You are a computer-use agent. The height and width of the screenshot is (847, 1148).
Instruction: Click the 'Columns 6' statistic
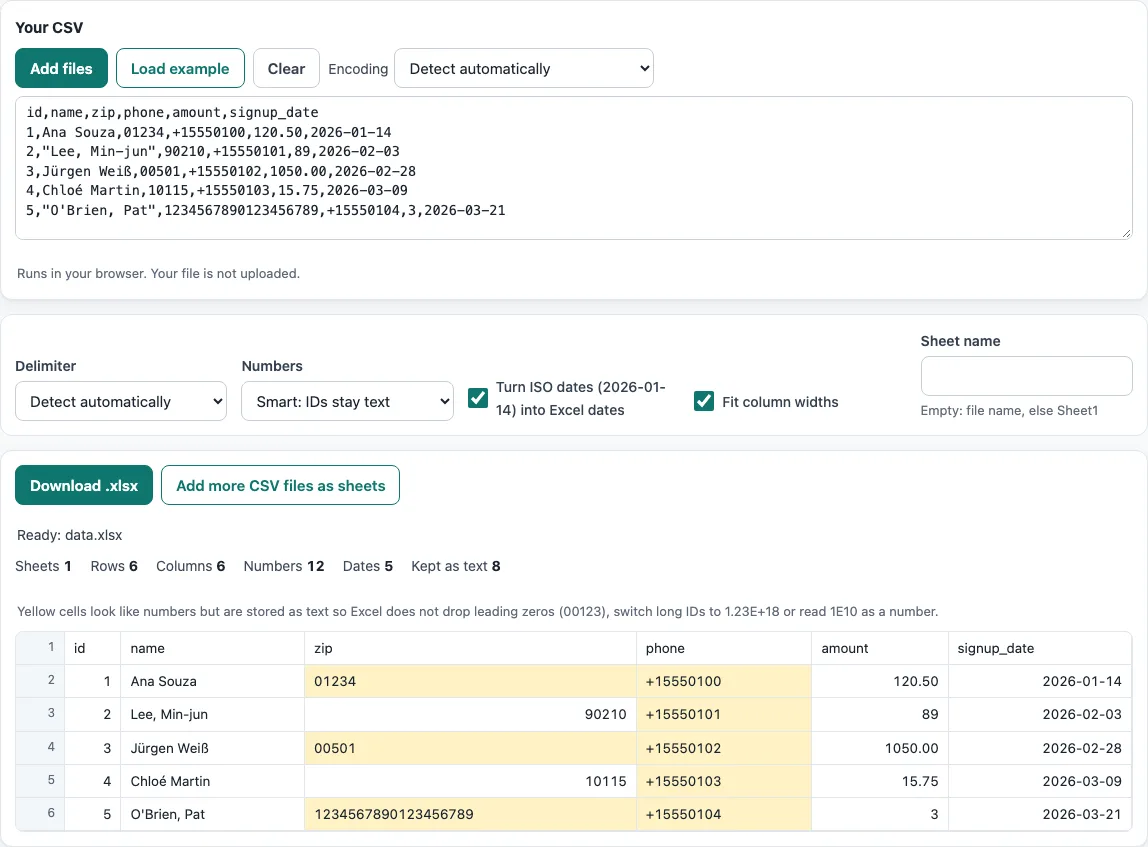tap(190, 566)
